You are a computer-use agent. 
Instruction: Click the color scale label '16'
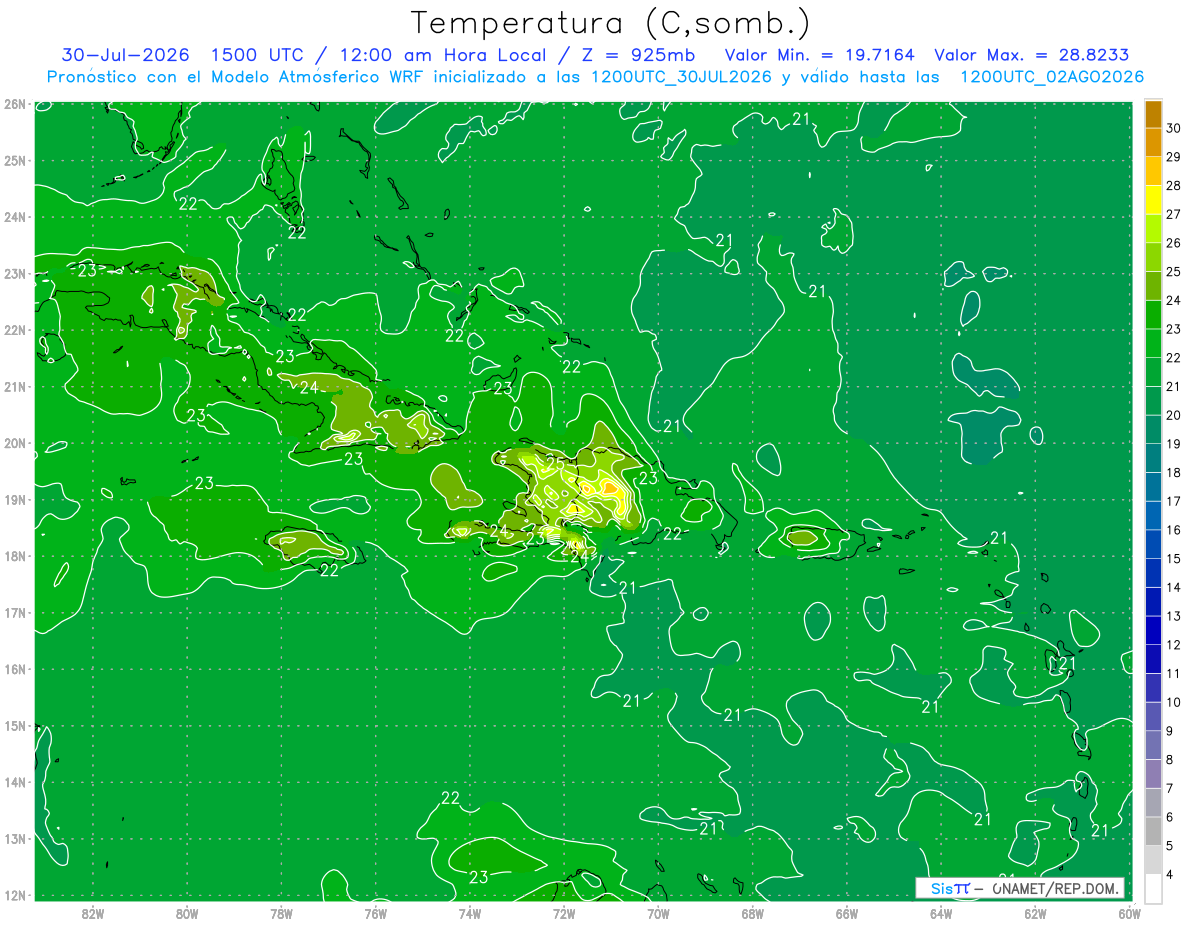coord(1174,530)
